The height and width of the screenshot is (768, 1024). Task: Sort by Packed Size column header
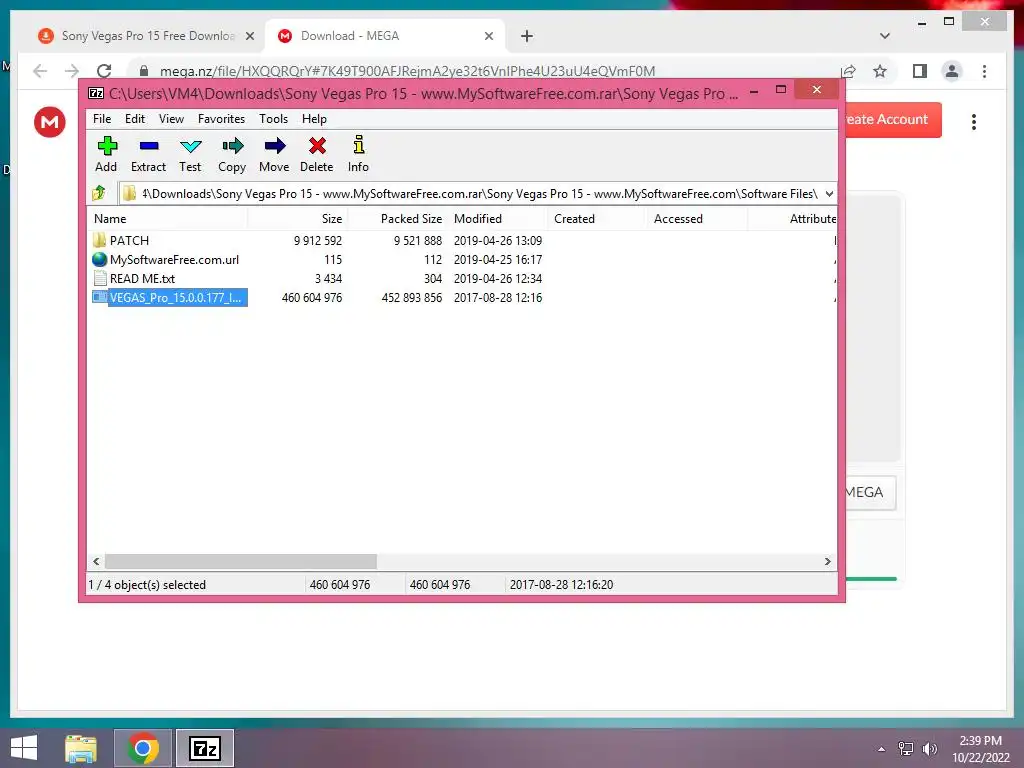click(397, 219)
